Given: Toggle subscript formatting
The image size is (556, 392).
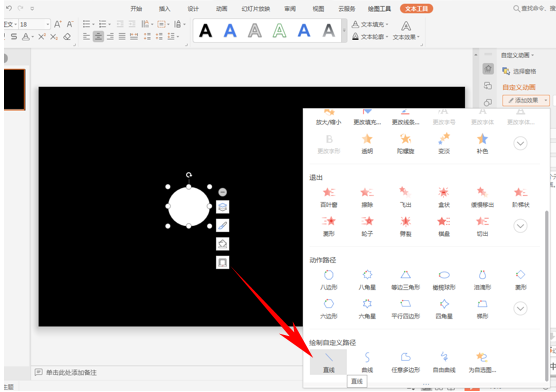Looking at the screenshot, I should tap(54, 36).
